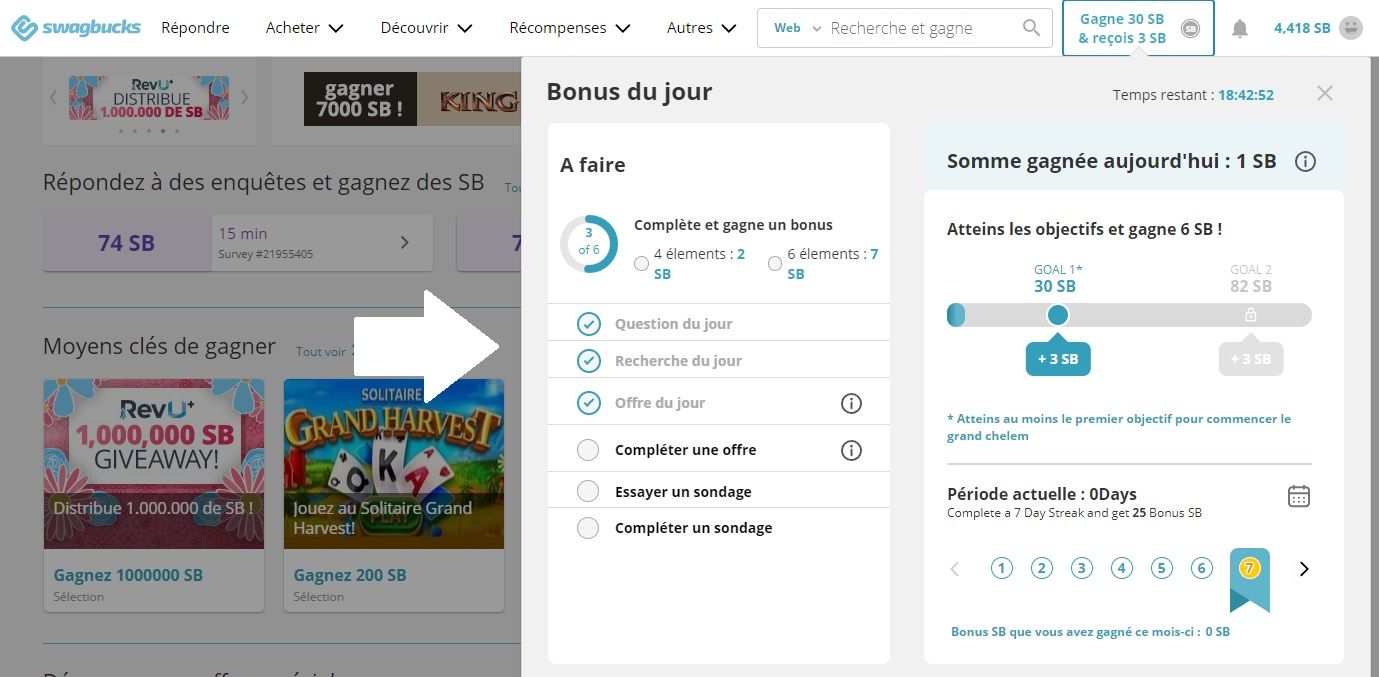Click info icon next to Compléter une offre
Image resolution: width=1379 pixels, height=677 pixels.
click(x=851, y=450)
